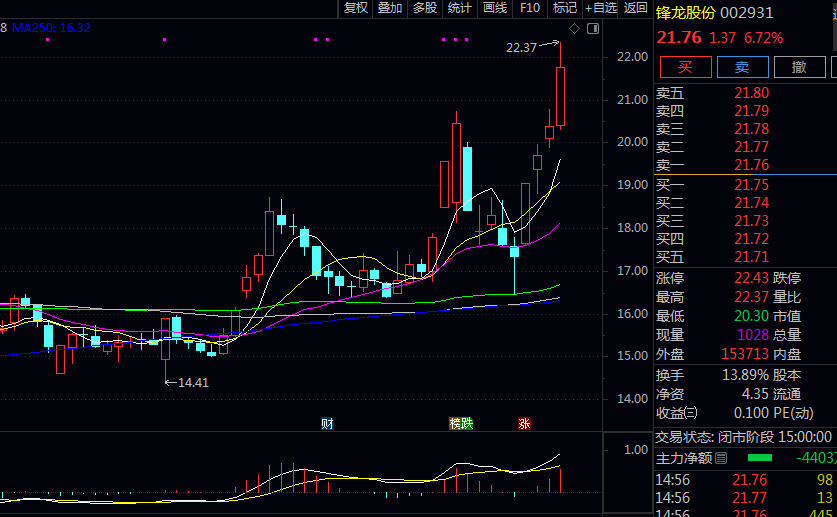Open the F10 company info tab
The width and height of the screenshot is (837, 517).
(530, 8)
